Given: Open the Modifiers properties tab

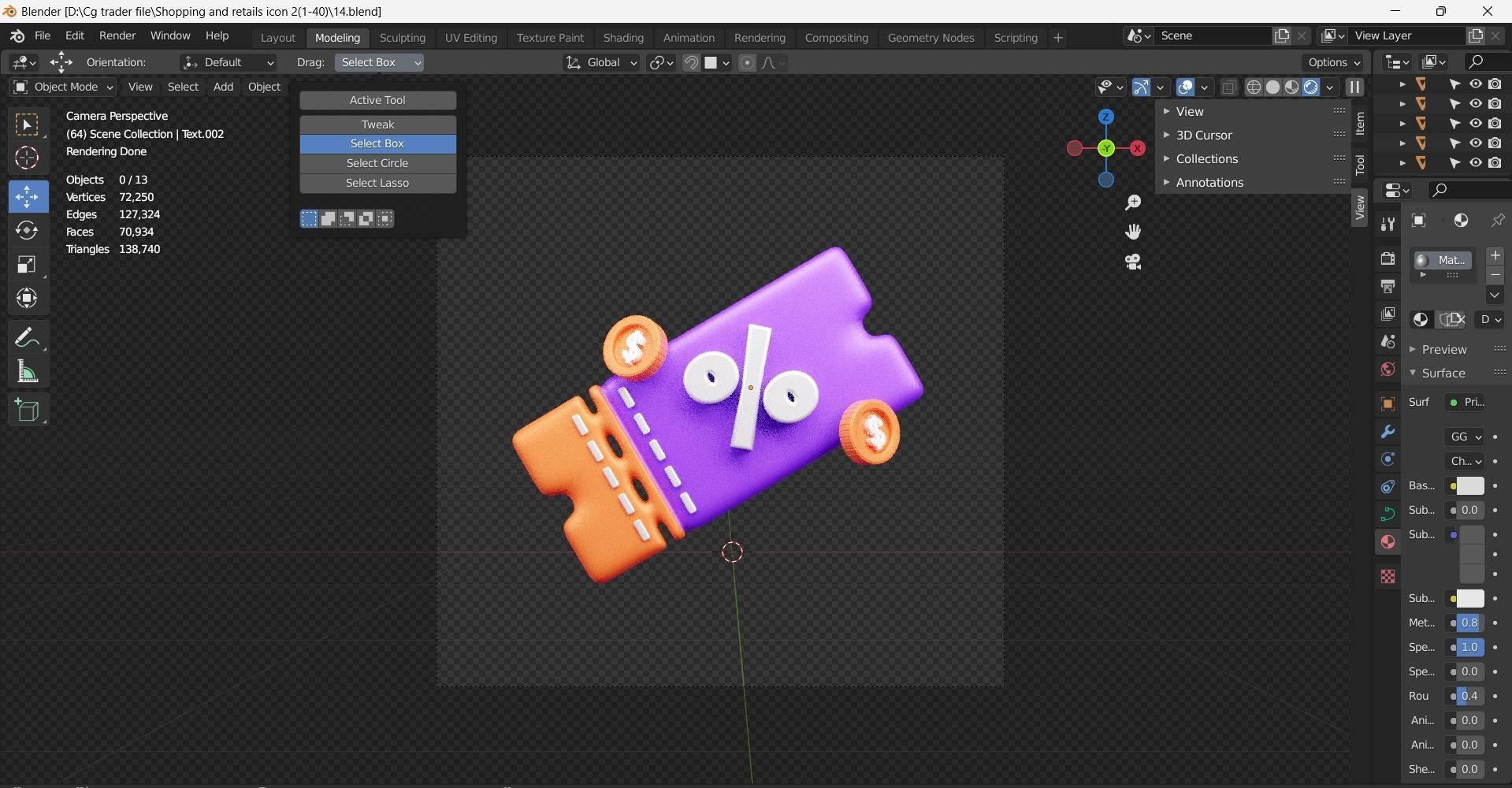Looking at the screenshot, I should (x=1388, y=432).
